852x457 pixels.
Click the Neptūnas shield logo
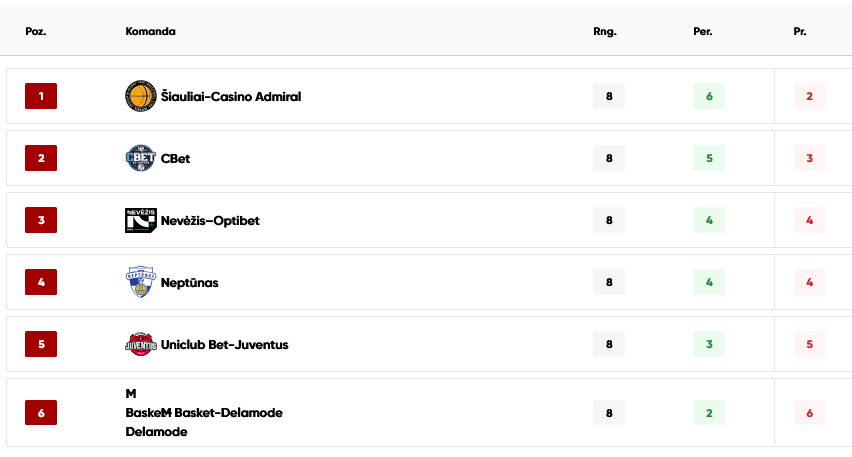point(141,282)
